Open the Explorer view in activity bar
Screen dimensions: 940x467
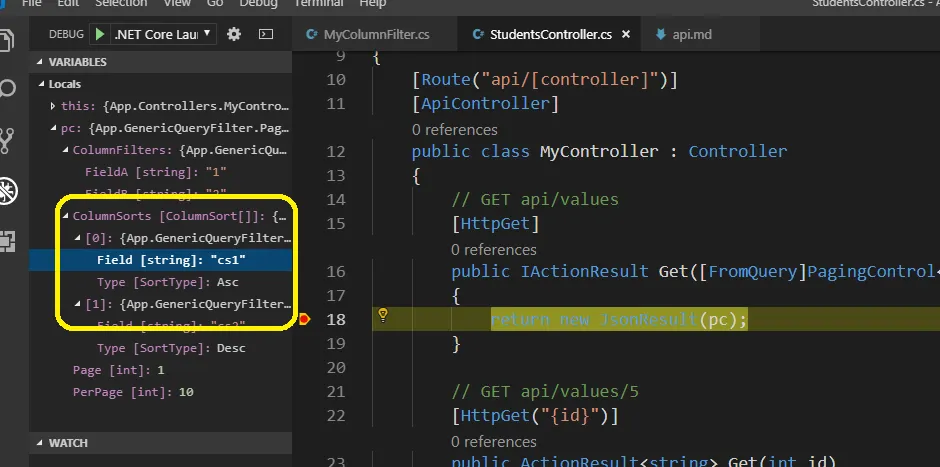(x=7, y=41)
